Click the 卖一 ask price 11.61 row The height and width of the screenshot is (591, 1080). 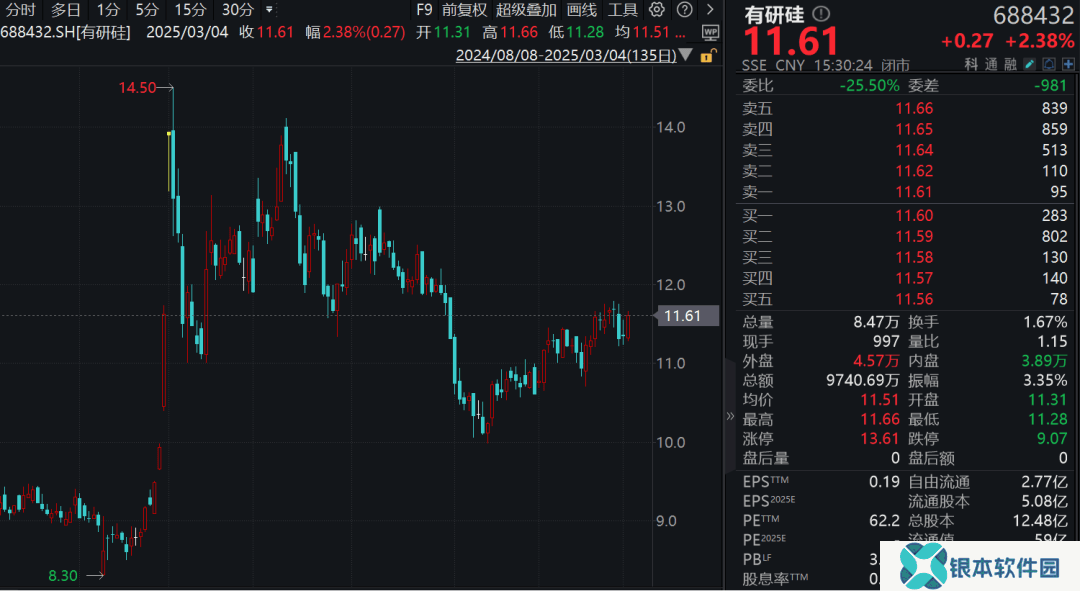click(x=905, y=192)
